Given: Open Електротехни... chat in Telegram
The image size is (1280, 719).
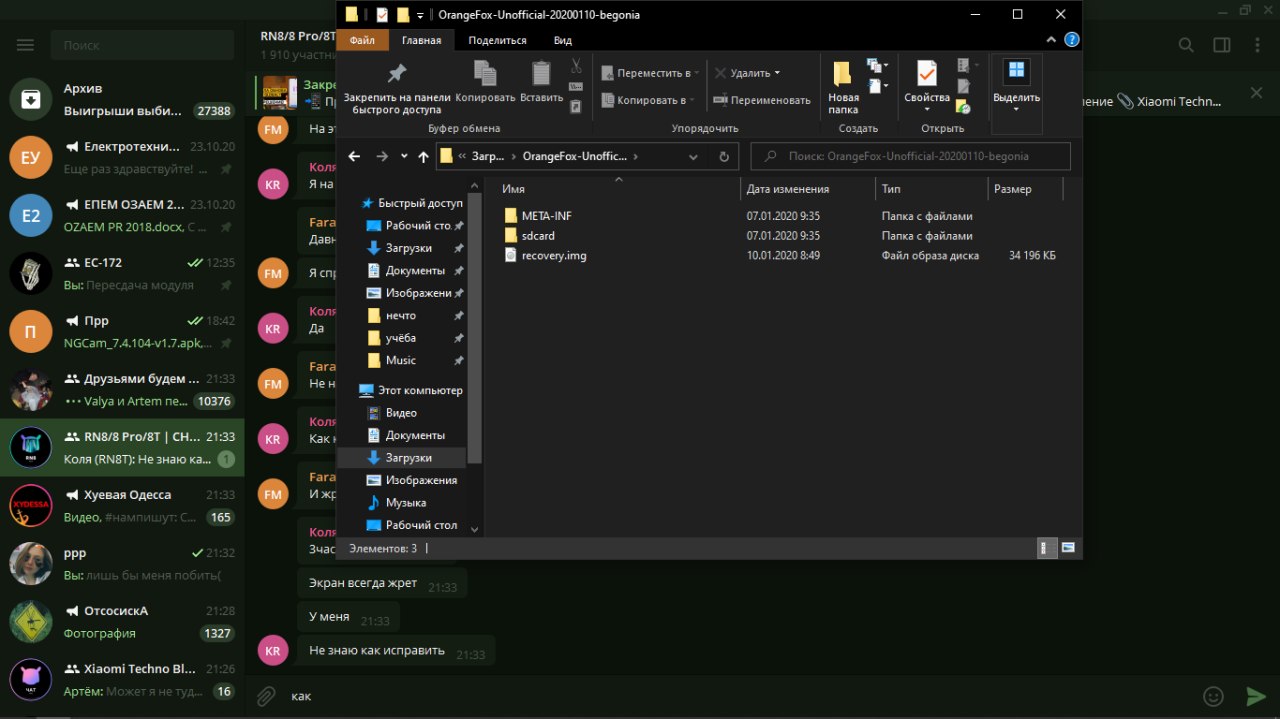Looking at the screenshot, I should click(122, 157).
